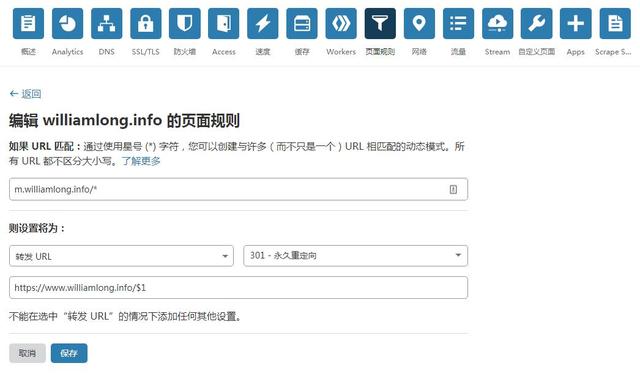The height and width of the screenshot is (374, 640).
Task: Open the 速度 lightning bolt icon
Action: click(263, 23)
